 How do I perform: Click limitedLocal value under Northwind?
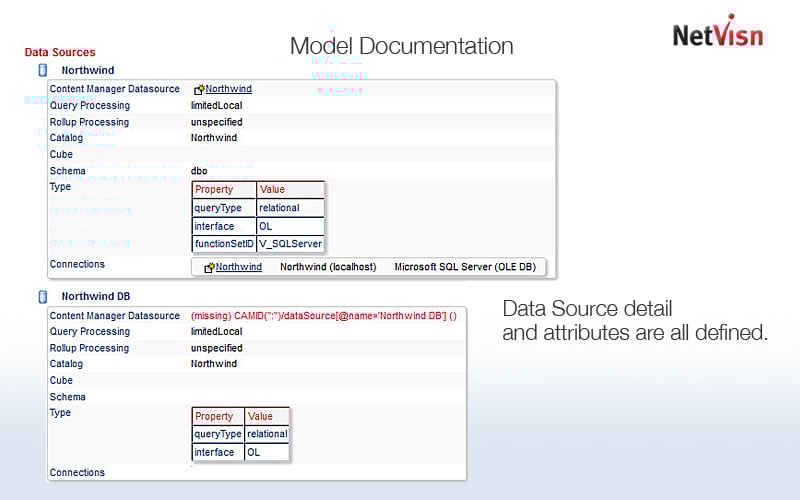tap(216, 106)
